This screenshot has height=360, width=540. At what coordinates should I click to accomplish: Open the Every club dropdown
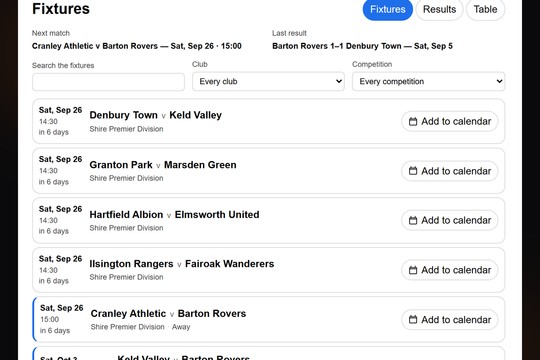pyautogui.click(x=268, y=82)
